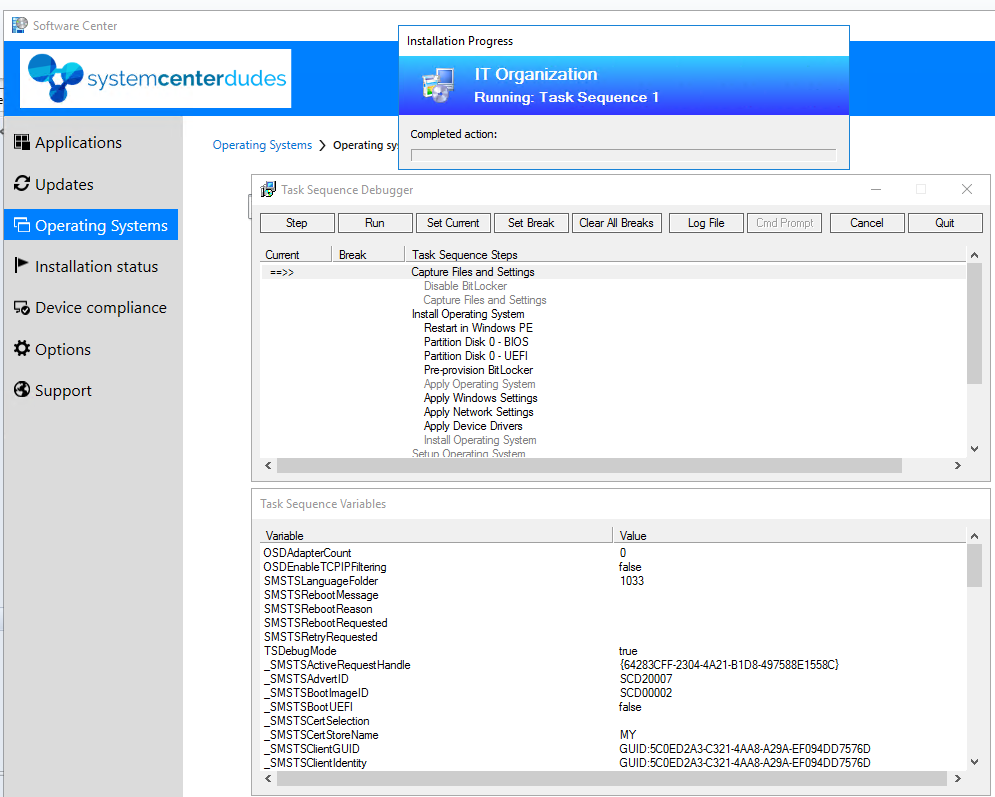The height and width of the screenshot is (797, 995).
Task: Select the _SMSTSBootUEFI variable
Action: point(308,707)
